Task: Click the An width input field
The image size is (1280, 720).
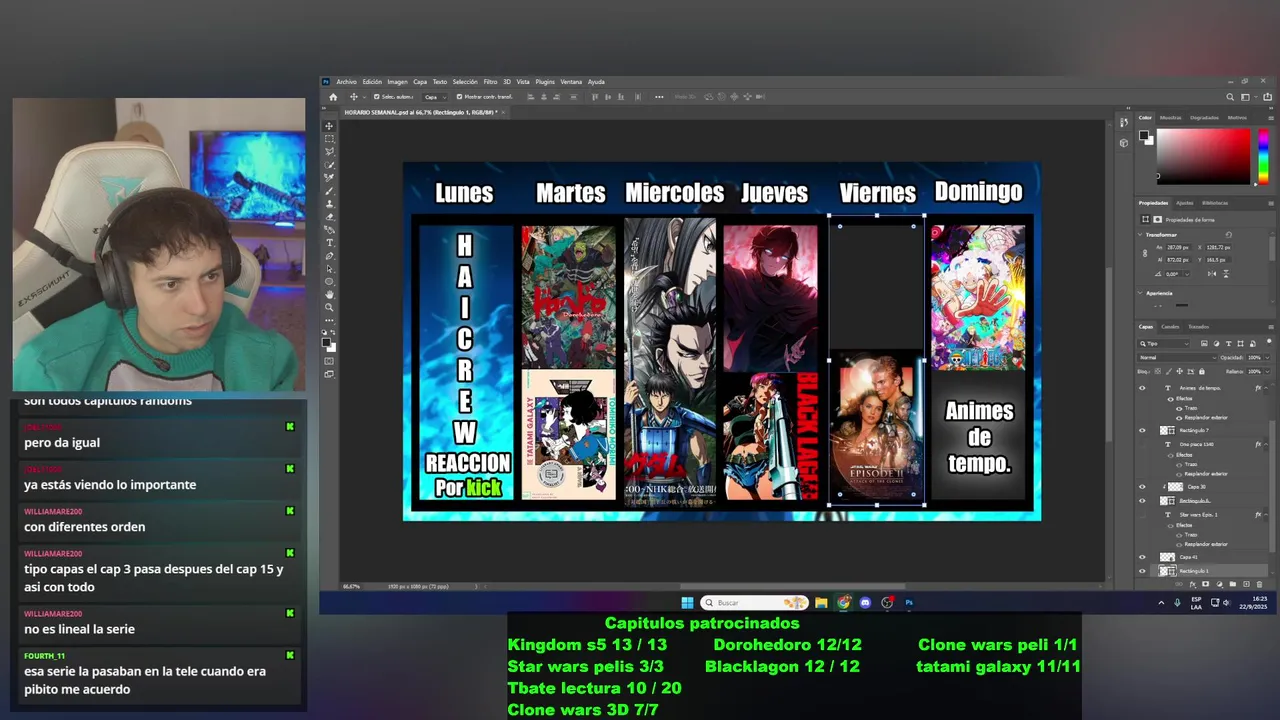Action: click(x=1178, y=247)
